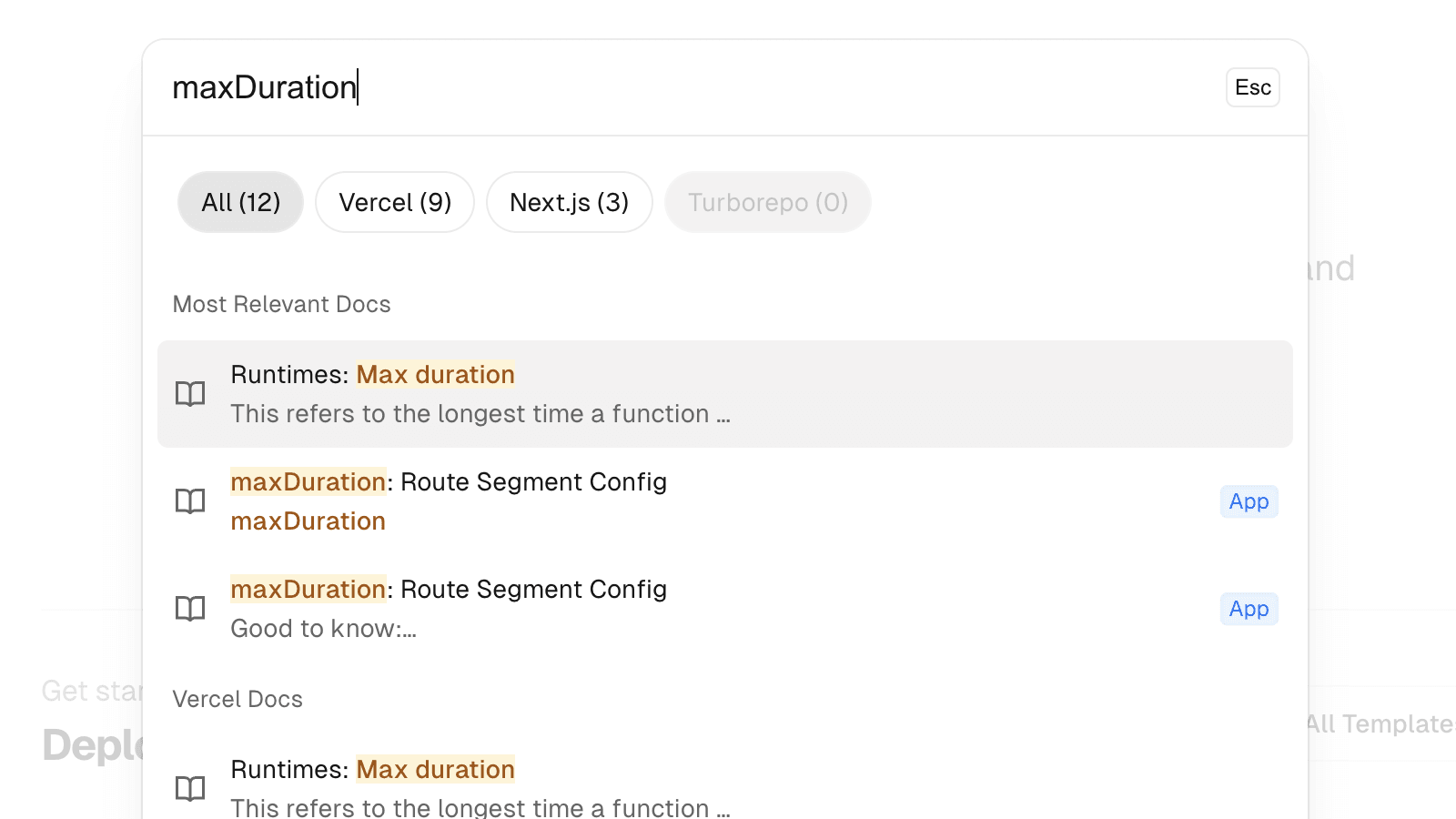Click App badge on result with maxDuration subtitle
Image resolution: width=1456 pixels, height=819 pixels.
pos(1249,501)
